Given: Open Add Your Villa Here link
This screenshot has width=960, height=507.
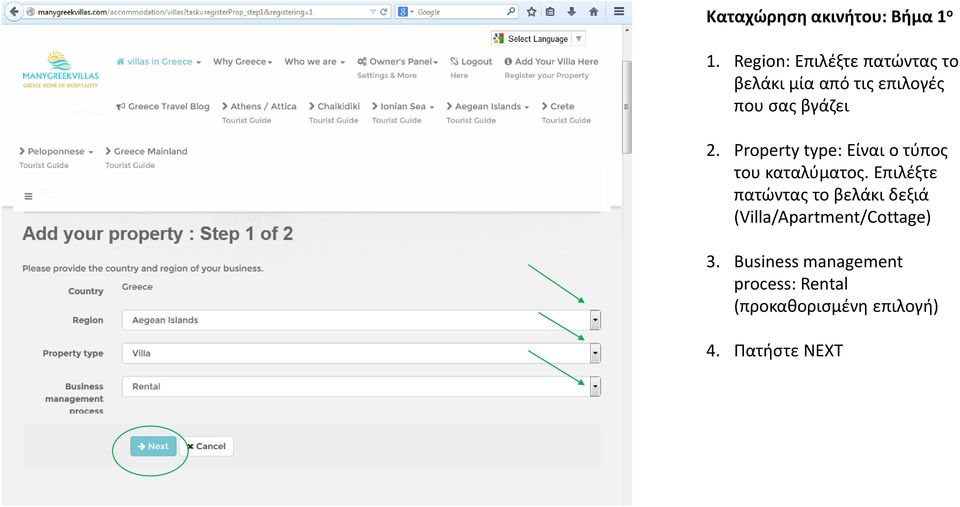Looking at the screenshot, I should [x=551, y=61].
